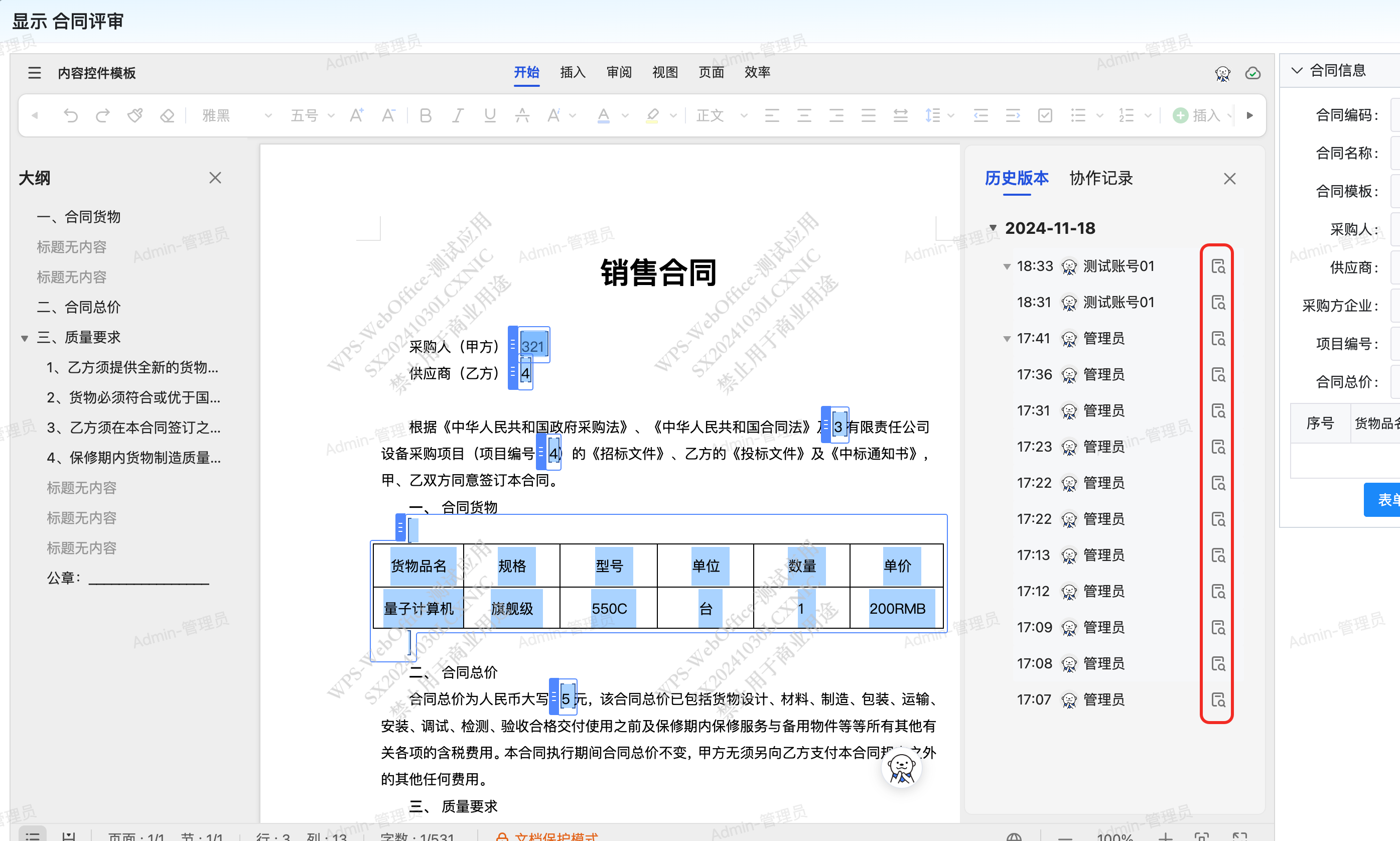Align text to the right
1400x841 pixels.
click(x=836, y=115)
